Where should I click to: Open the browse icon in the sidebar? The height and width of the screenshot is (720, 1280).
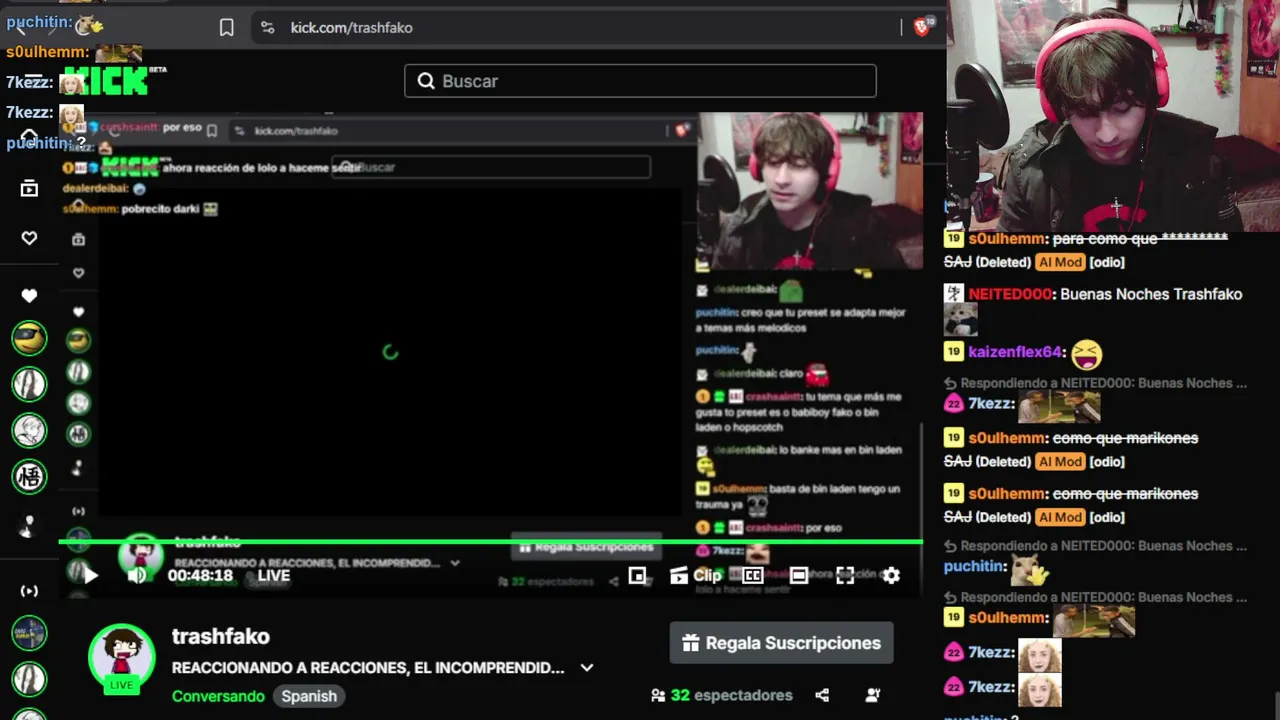pos(29,188)
